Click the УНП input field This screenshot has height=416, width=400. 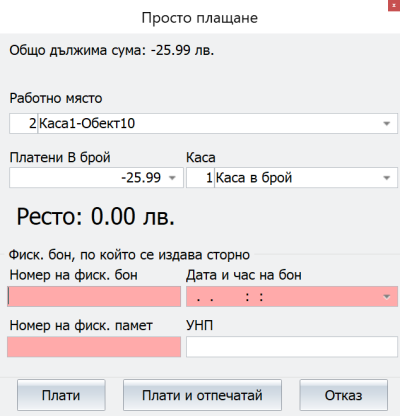click(x=292, y=347)
